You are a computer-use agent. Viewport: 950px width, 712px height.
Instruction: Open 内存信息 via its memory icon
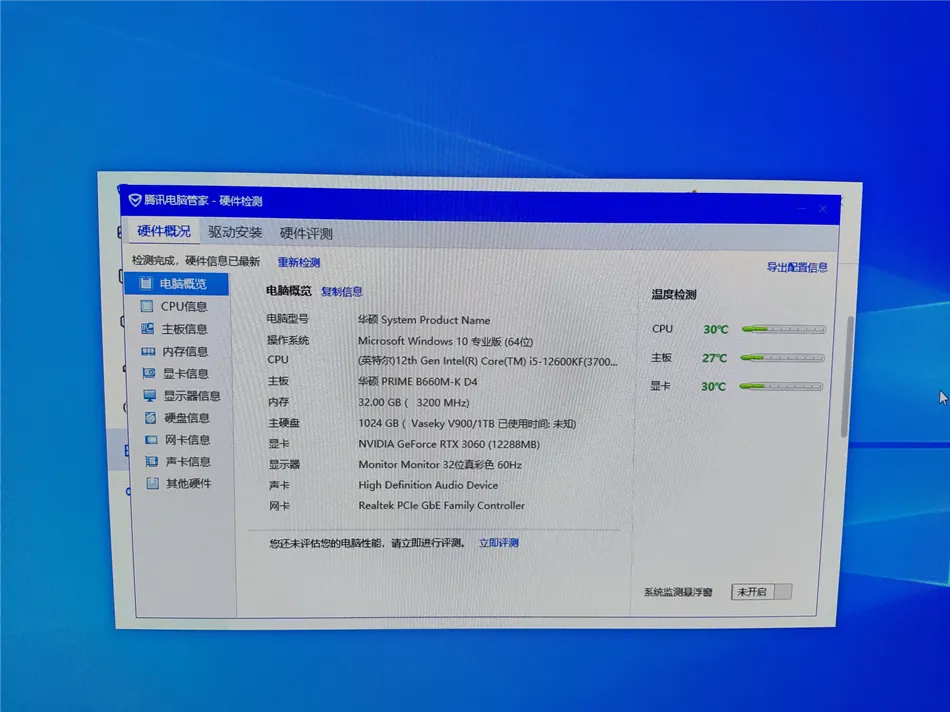point(148,351)
